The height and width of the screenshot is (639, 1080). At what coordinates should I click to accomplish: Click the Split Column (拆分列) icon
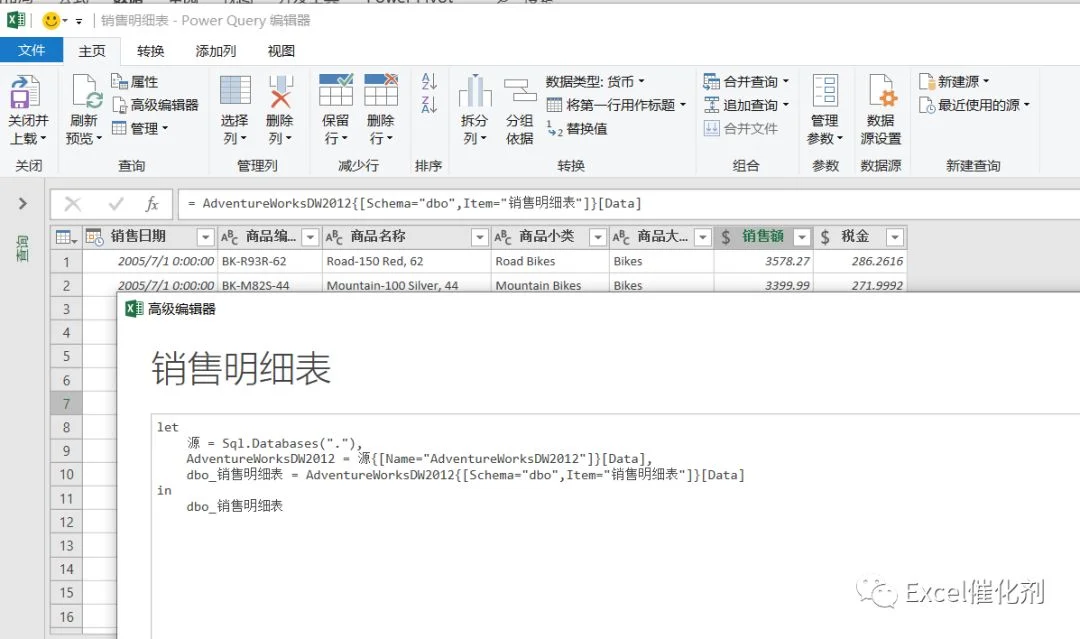475,92
